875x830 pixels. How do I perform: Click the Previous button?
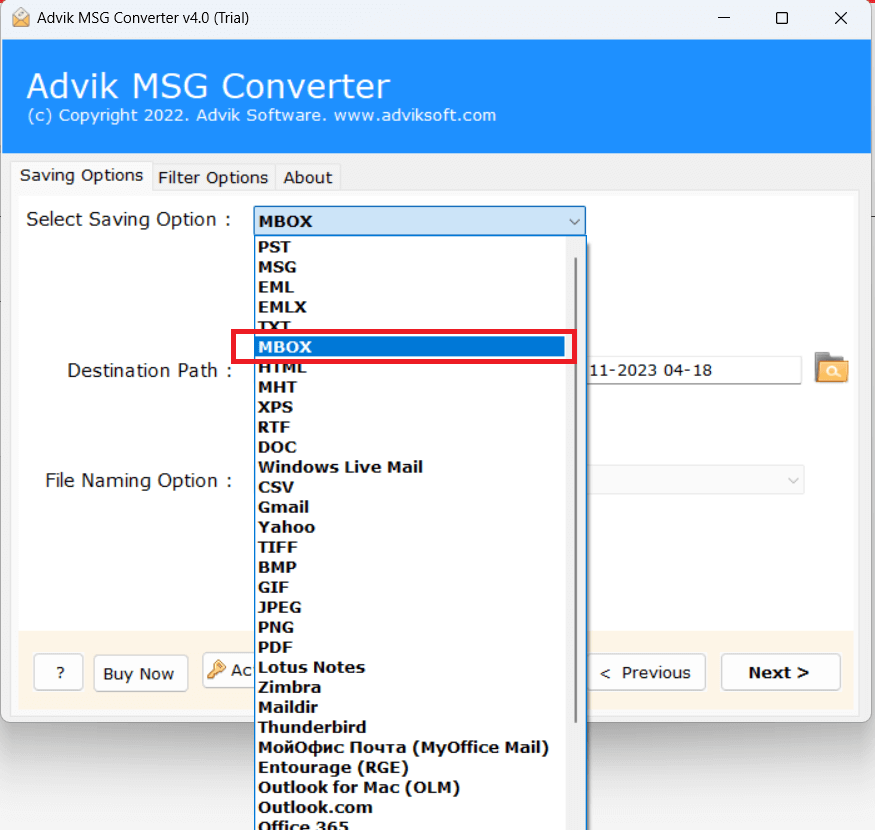click(646, 672)
